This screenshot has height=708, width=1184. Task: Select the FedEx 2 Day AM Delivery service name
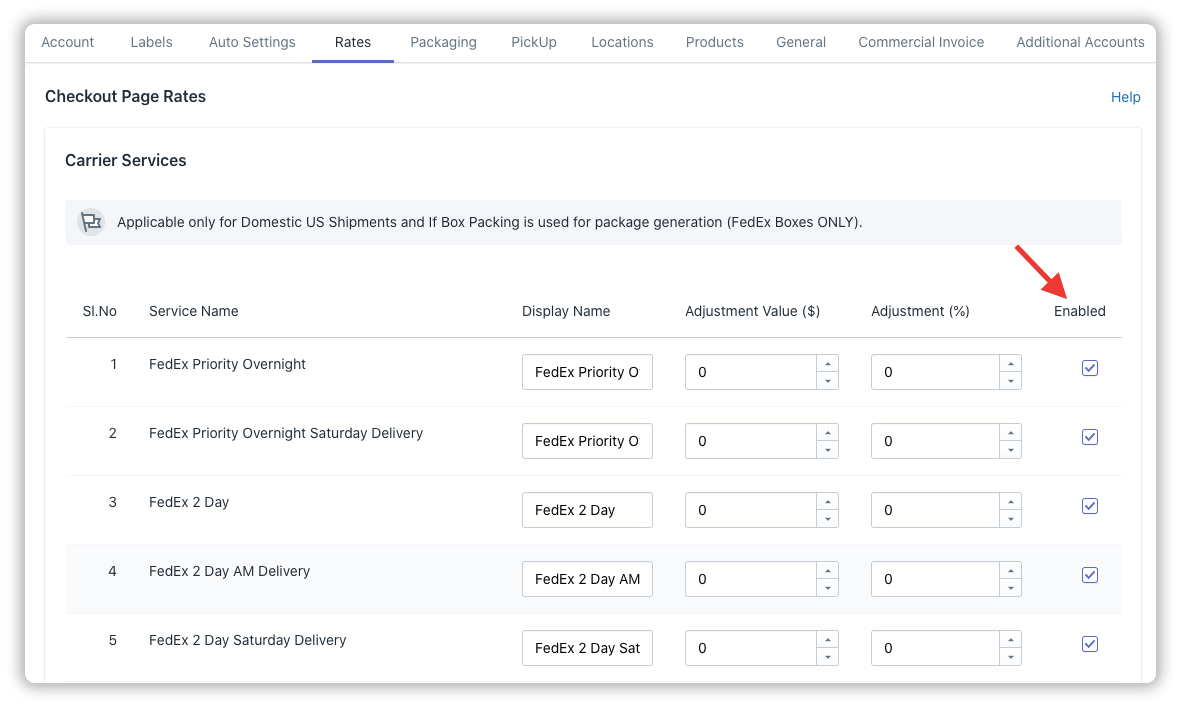pyautogui.click(x=230, y=571)
